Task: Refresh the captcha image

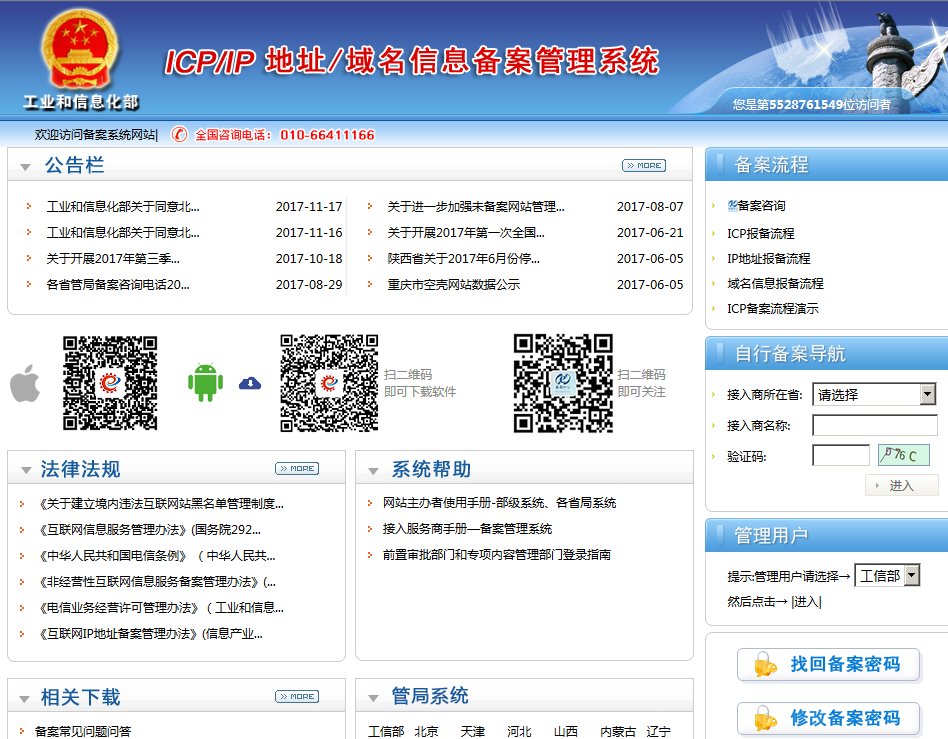Action: click(903, 455)
